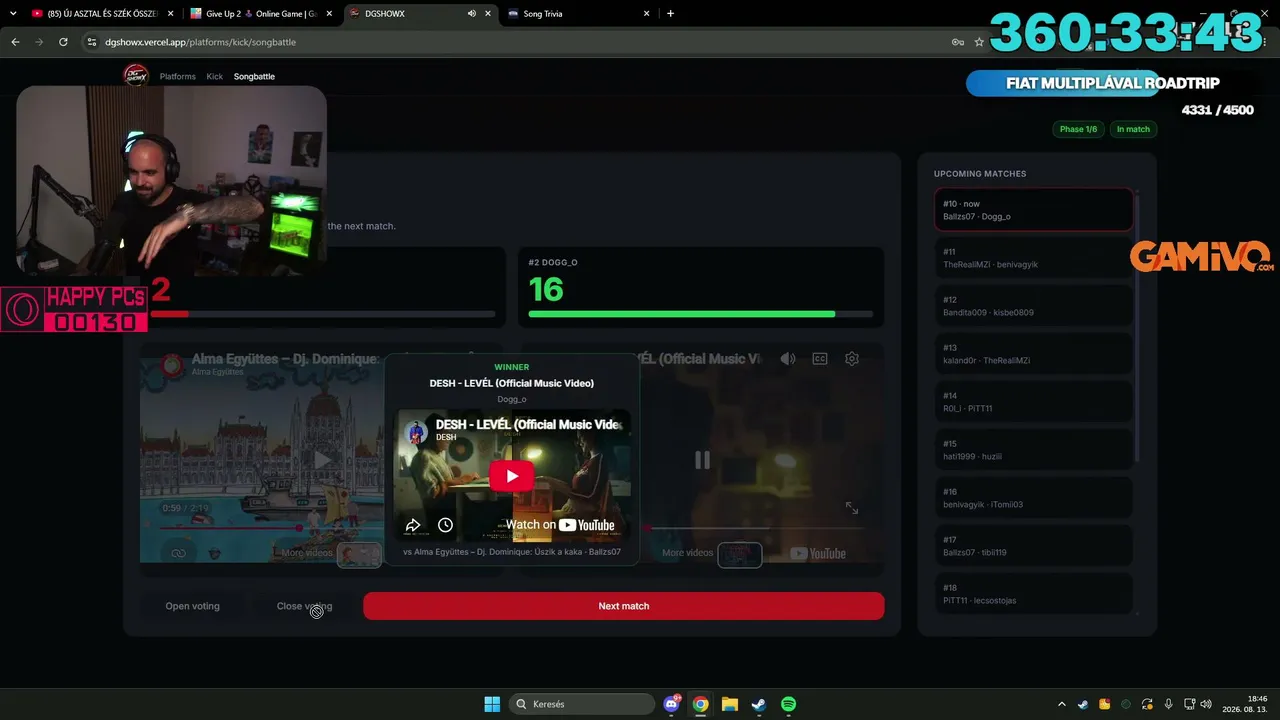Open File Explorer from the taskbar
This screenshot has width=1280, height=720.
click(x=730, y=704)
